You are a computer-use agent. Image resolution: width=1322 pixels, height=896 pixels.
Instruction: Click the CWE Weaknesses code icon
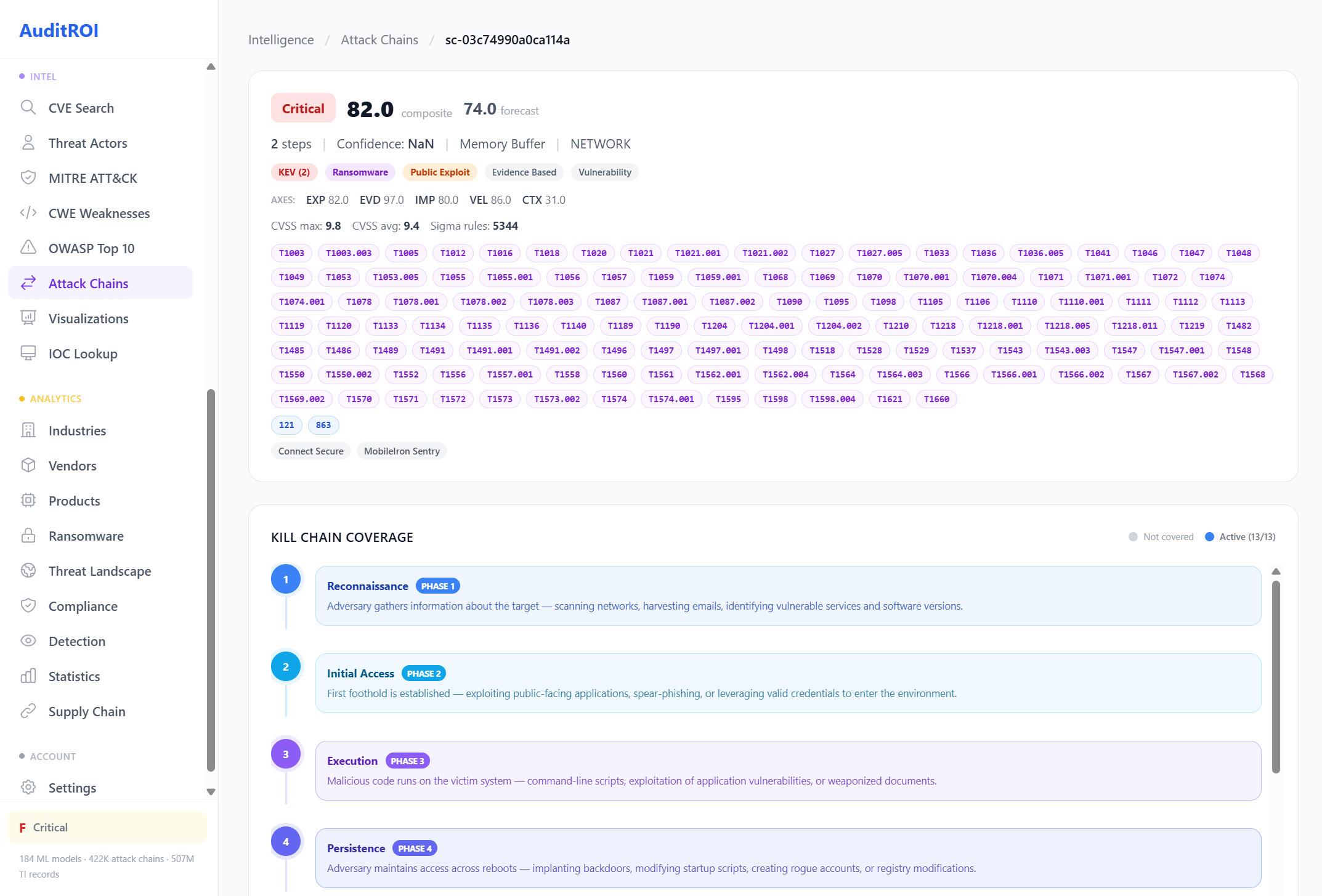pos(28,213)
